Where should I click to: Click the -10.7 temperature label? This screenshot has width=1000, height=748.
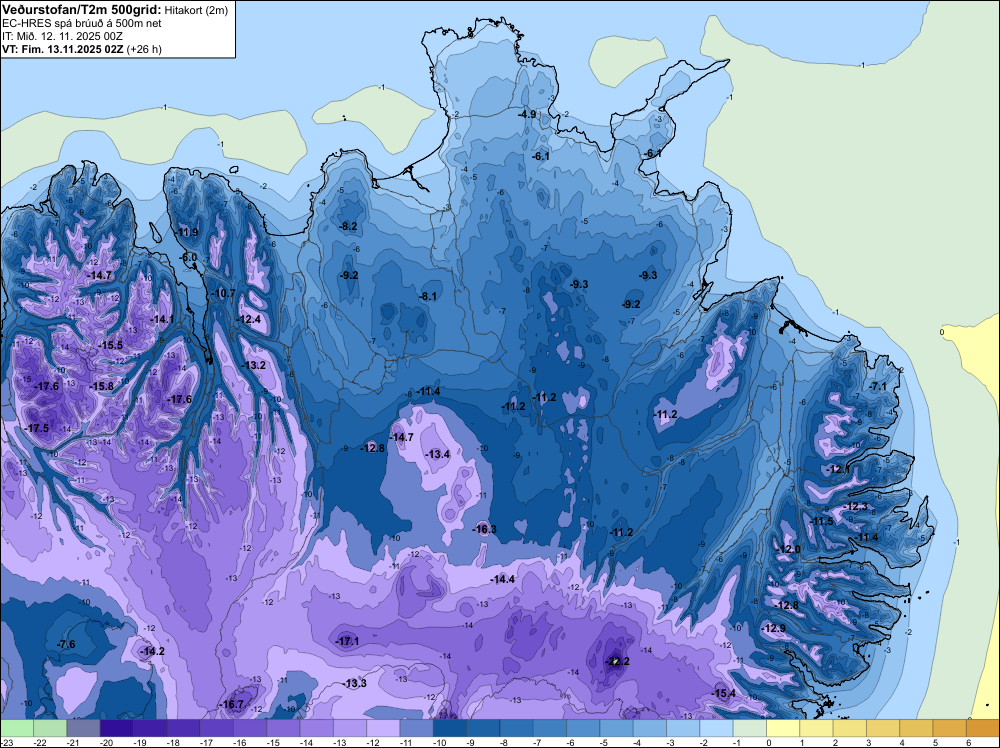223,293
